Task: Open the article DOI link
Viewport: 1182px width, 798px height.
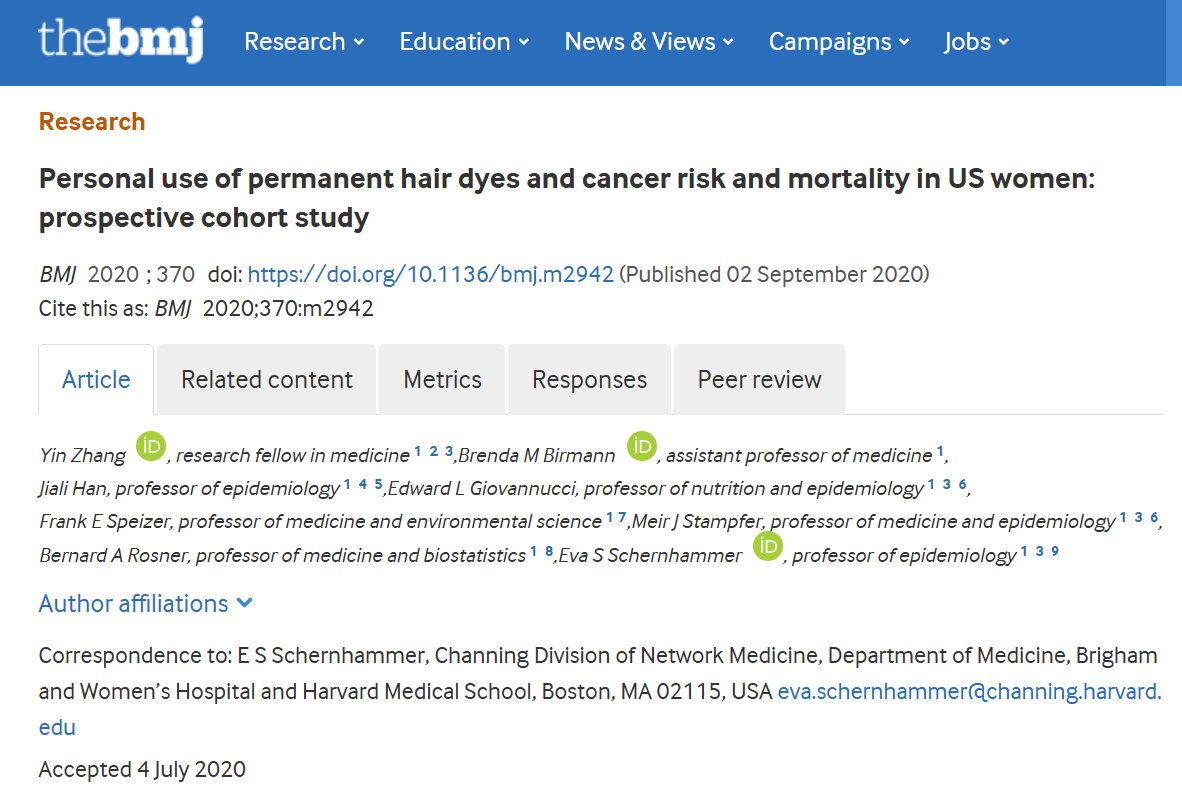Action: point(430,274)
